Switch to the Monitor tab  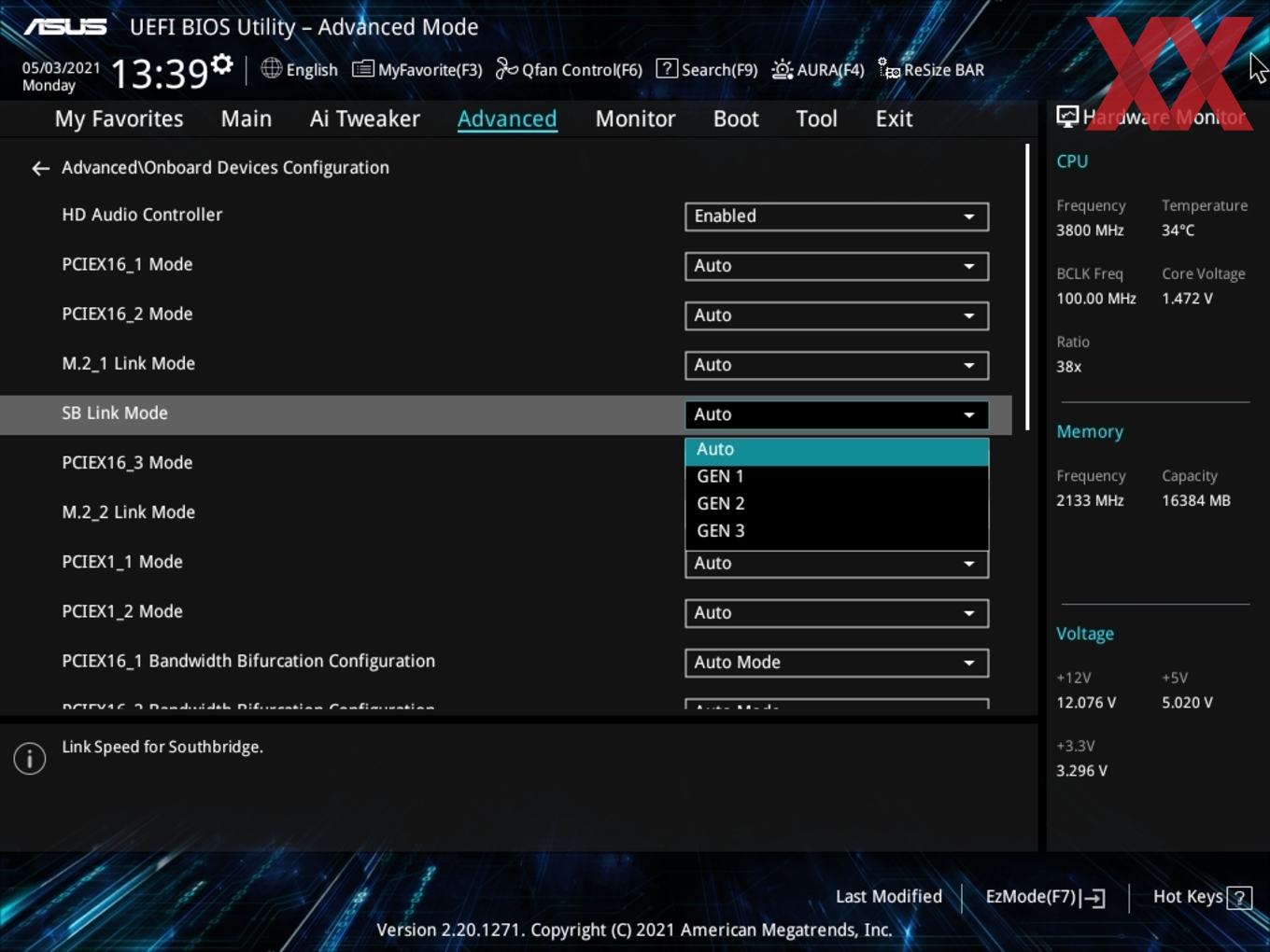tap(635, 119)
